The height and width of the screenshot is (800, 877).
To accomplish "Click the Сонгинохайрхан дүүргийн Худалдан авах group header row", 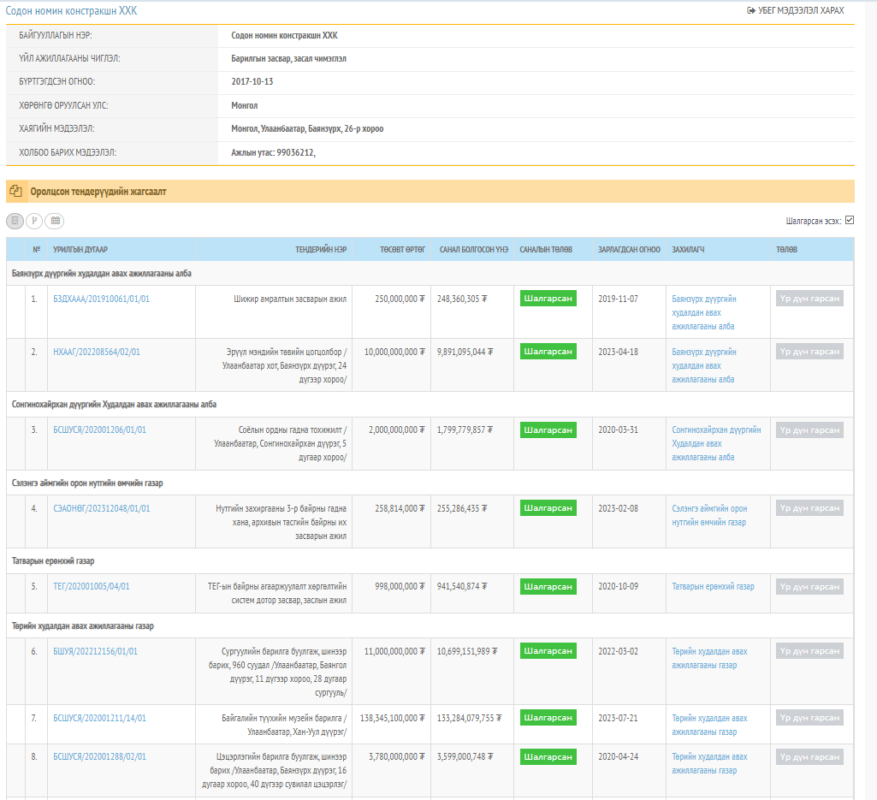I will 430,404.
